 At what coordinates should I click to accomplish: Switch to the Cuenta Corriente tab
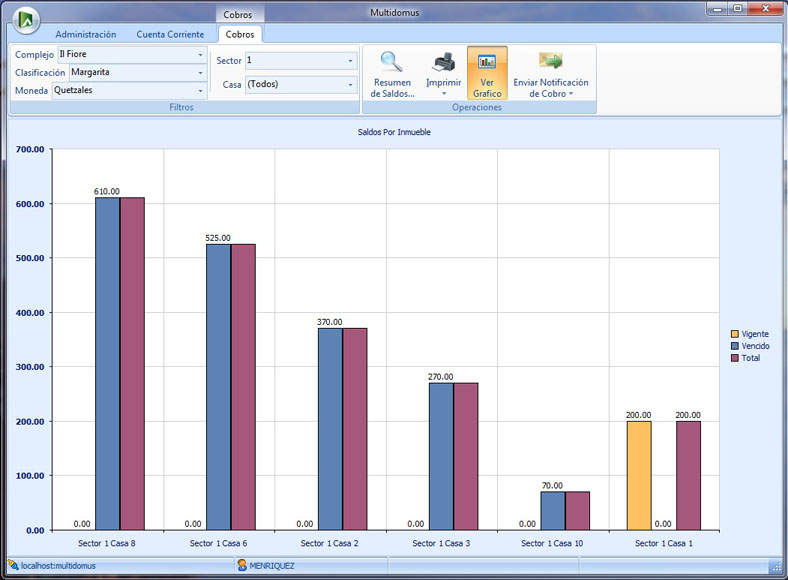pos(170,34)
